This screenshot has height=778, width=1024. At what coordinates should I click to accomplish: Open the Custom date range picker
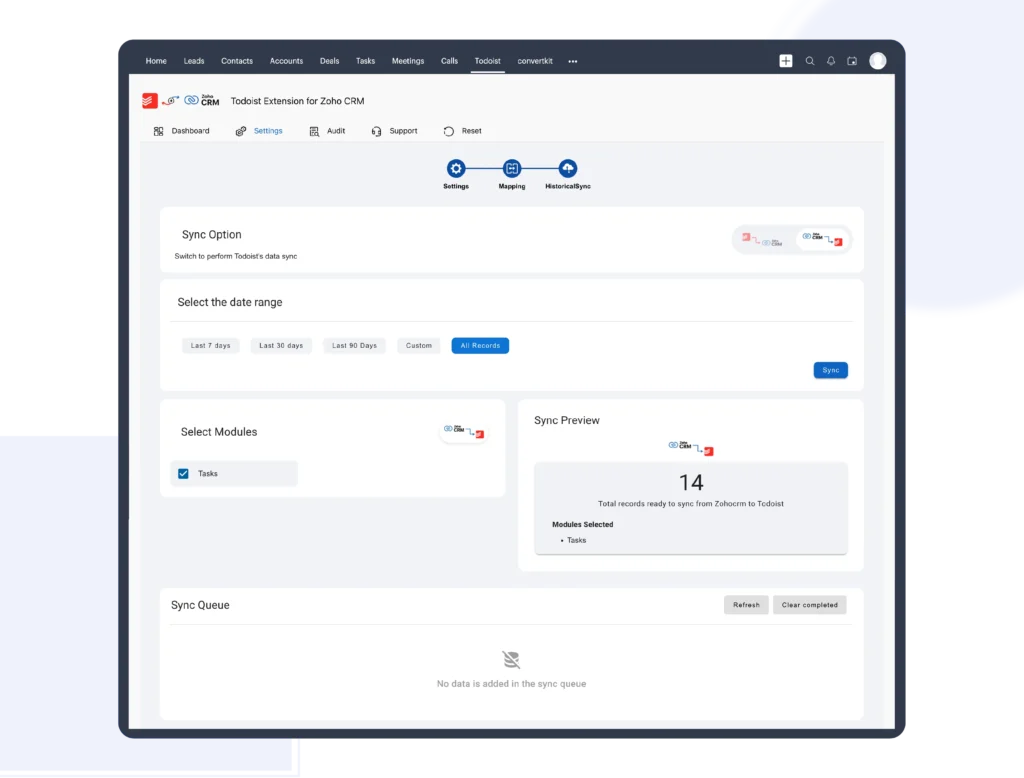418,345
